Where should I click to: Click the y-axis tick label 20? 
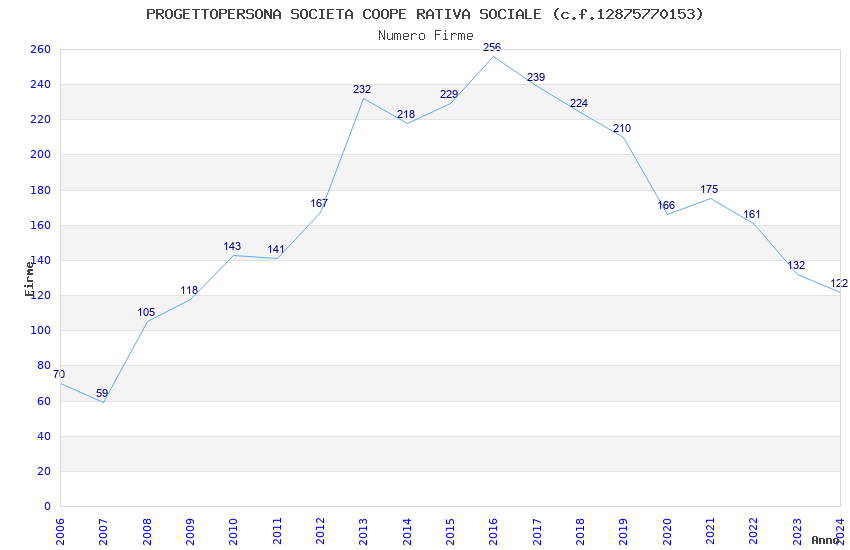44,471
